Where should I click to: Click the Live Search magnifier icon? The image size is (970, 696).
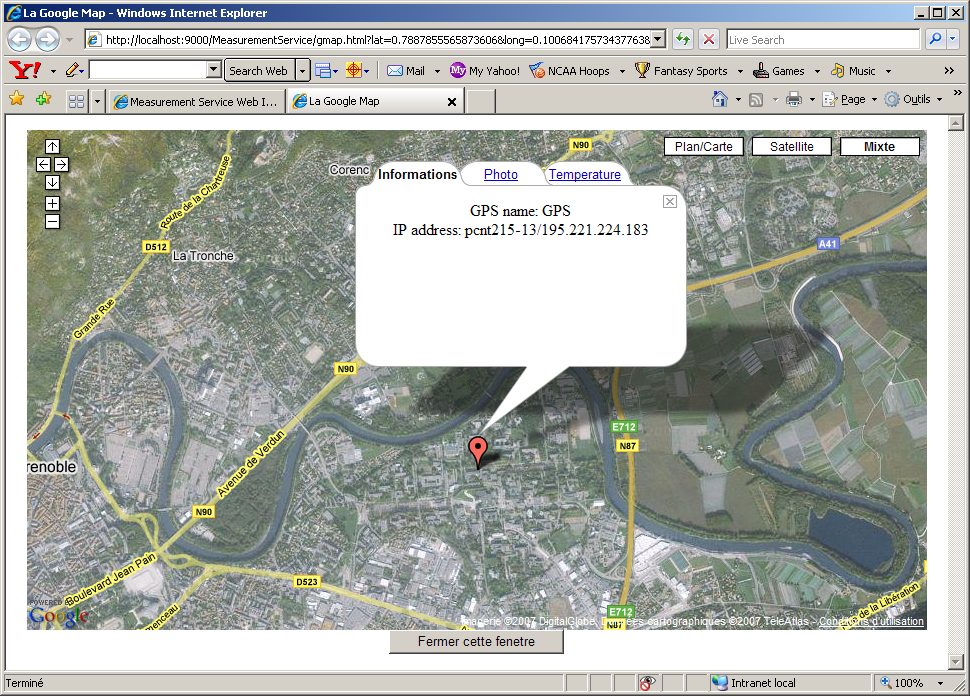point(935,39)
